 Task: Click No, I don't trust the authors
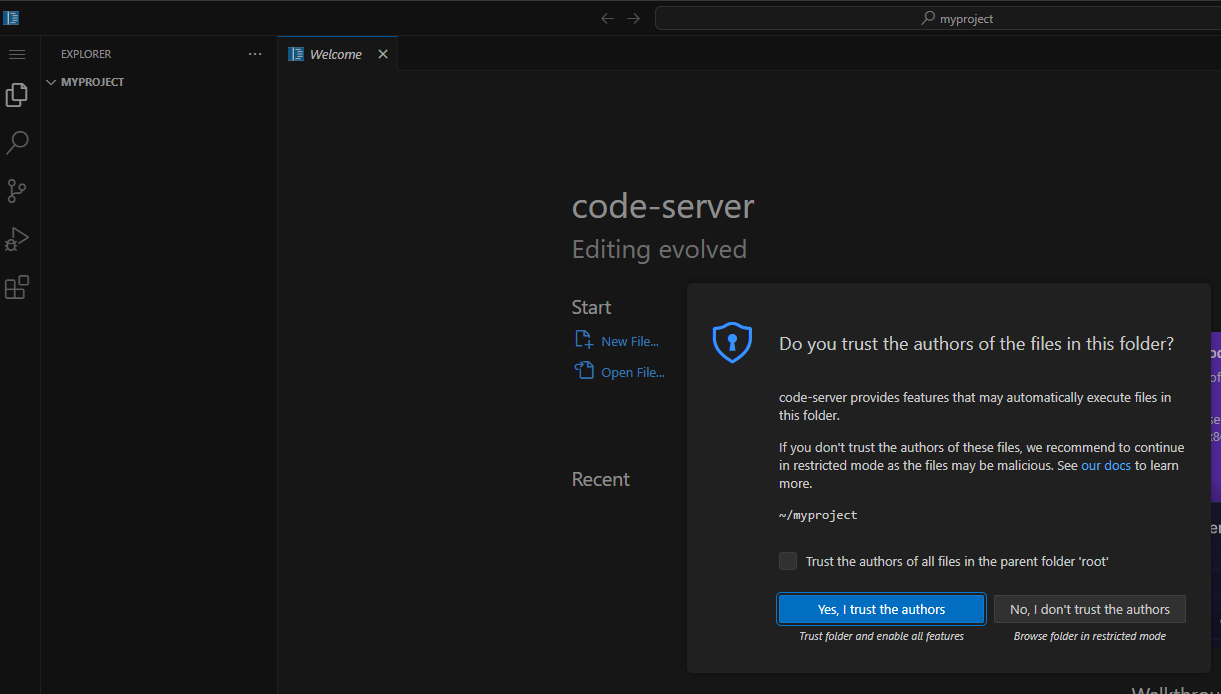tap(1089, 609)
